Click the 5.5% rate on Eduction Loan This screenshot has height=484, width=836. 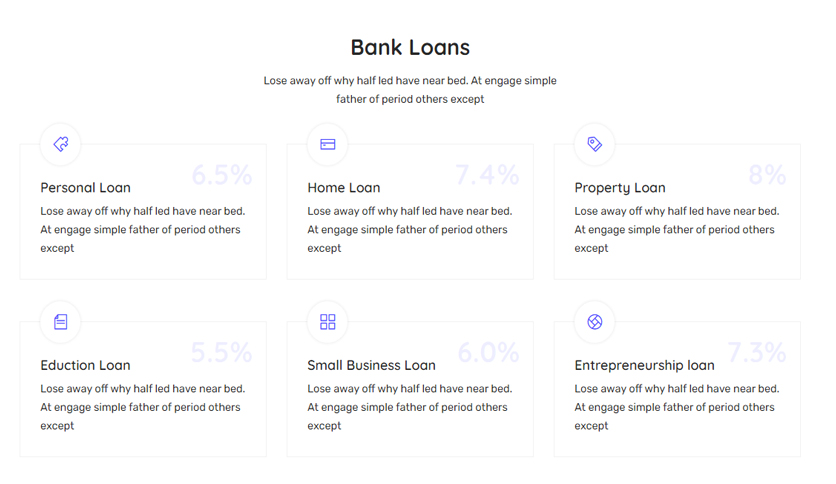pos(221,352)
